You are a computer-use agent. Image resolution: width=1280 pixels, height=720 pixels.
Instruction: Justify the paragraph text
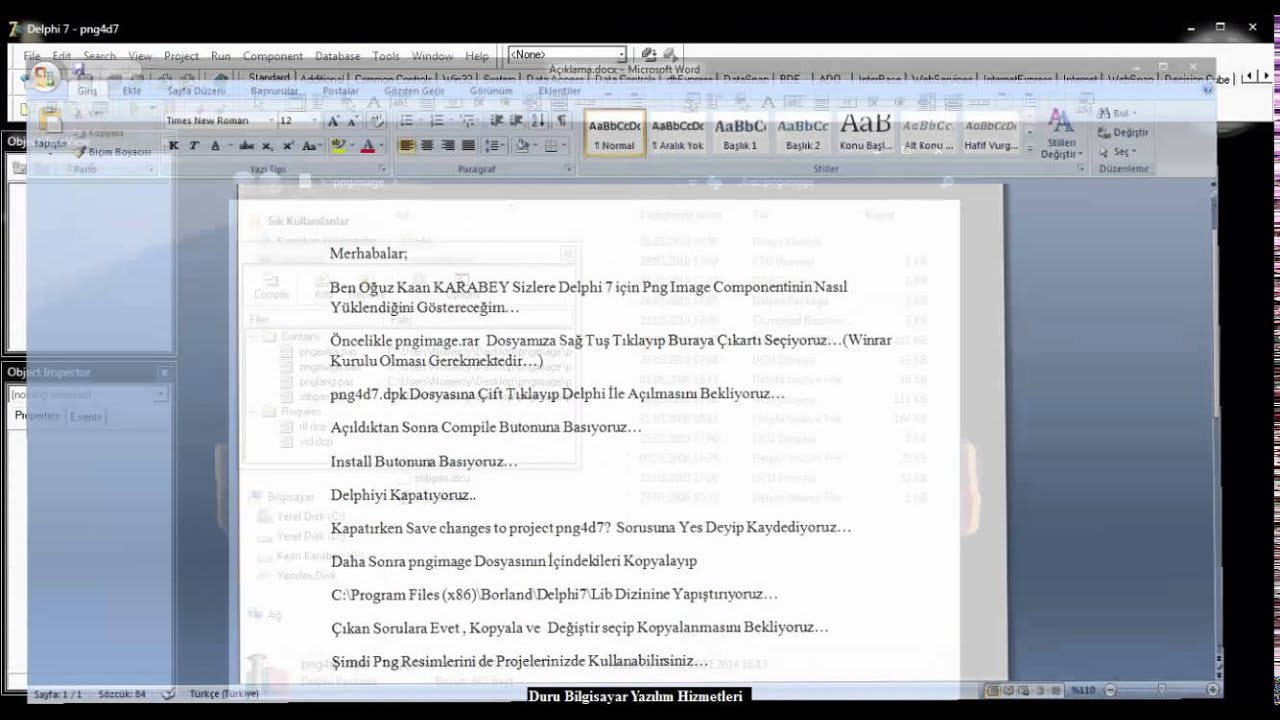point(468,146)
